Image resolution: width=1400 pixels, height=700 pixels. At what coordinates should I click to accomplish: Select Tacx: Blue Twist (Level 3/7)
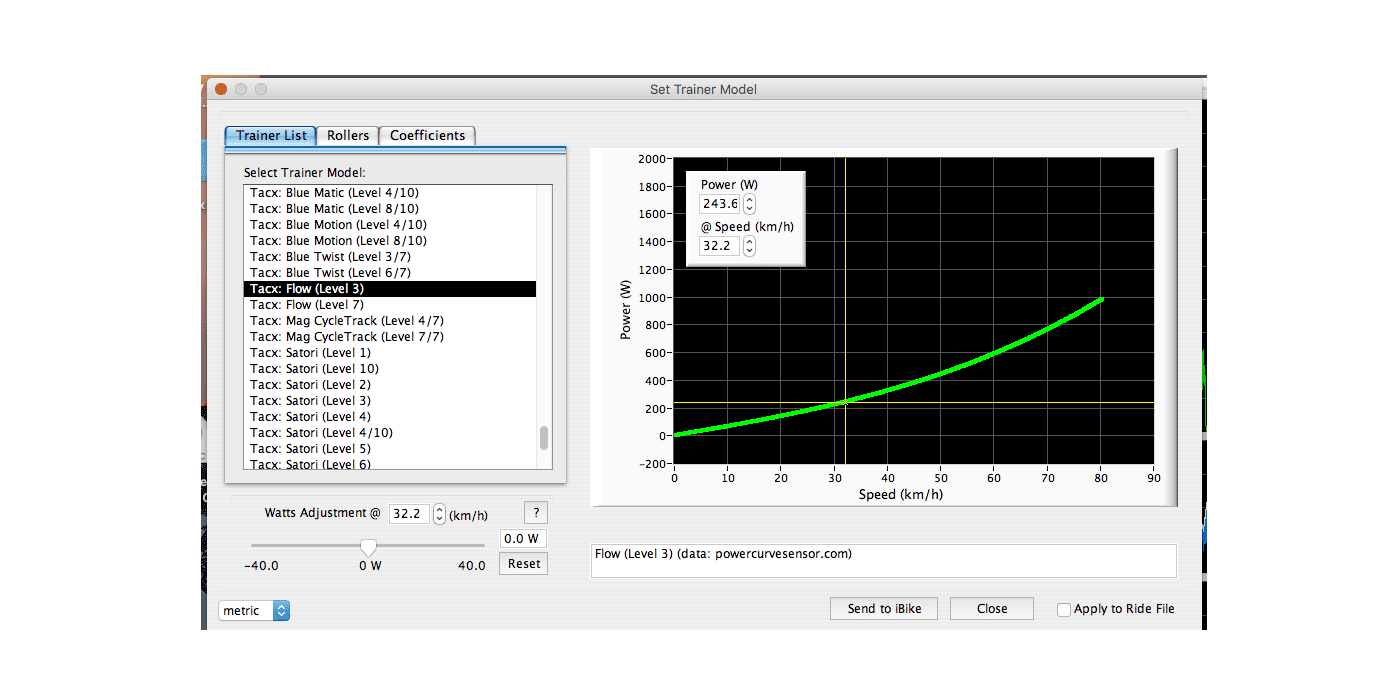[330, 257]
